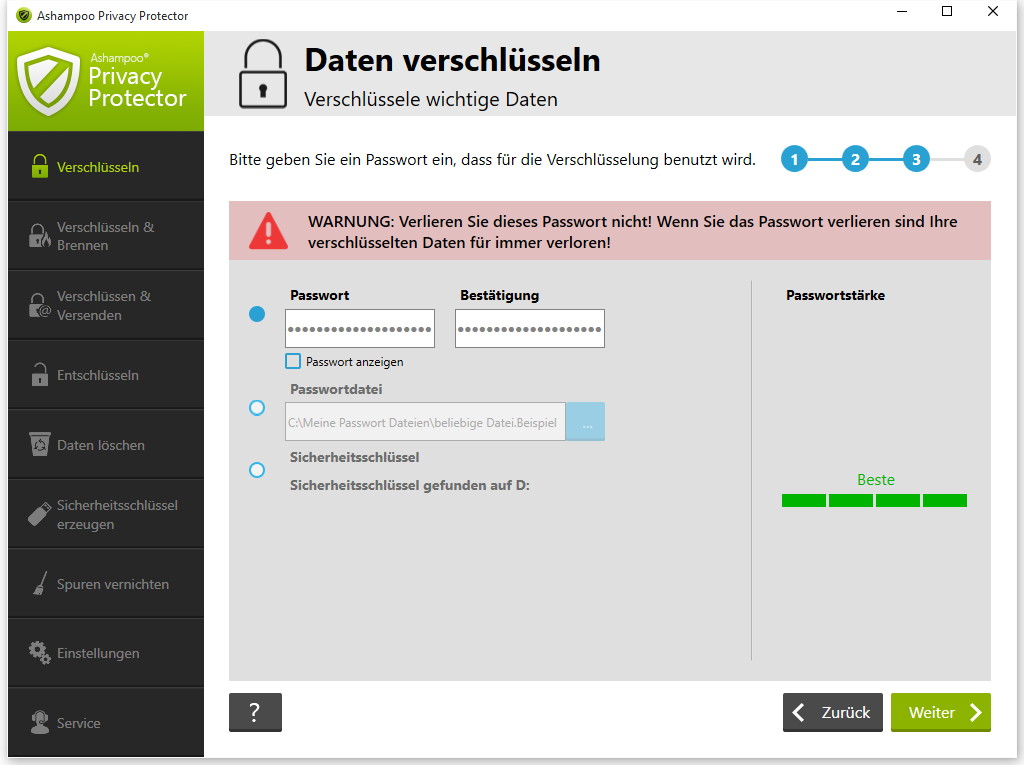Enable Passwort anzeigen checkbox
The image size is (1024, 765).
[293, 361]
